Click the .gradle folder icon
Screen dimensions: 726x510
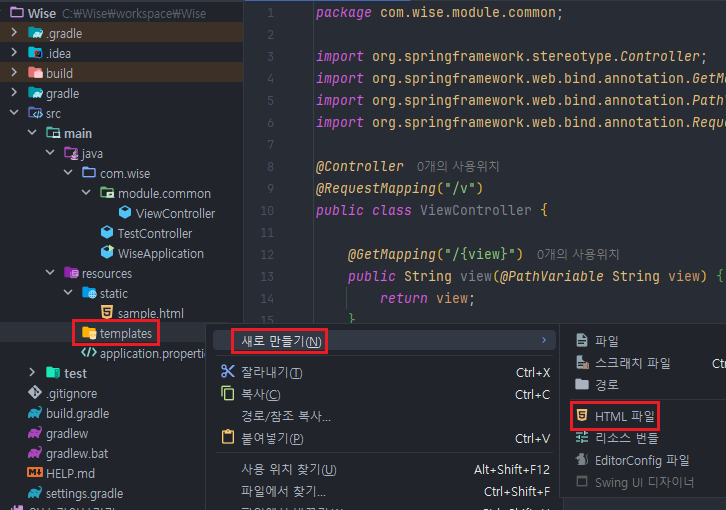pos(36,33)
